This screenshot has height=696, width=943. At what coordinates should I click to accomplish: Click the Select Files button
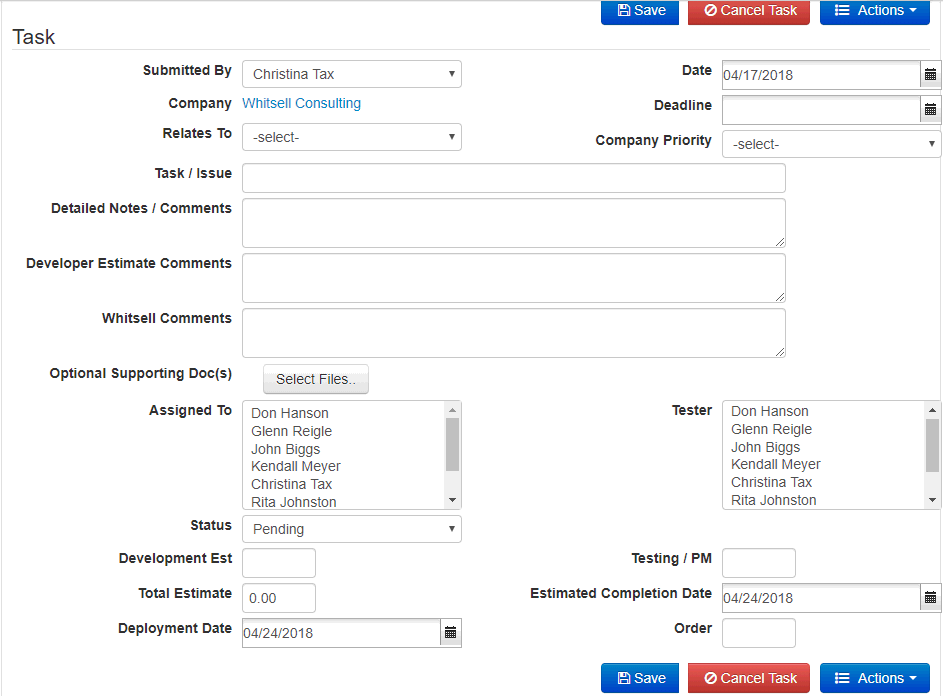tap(315, 379)
